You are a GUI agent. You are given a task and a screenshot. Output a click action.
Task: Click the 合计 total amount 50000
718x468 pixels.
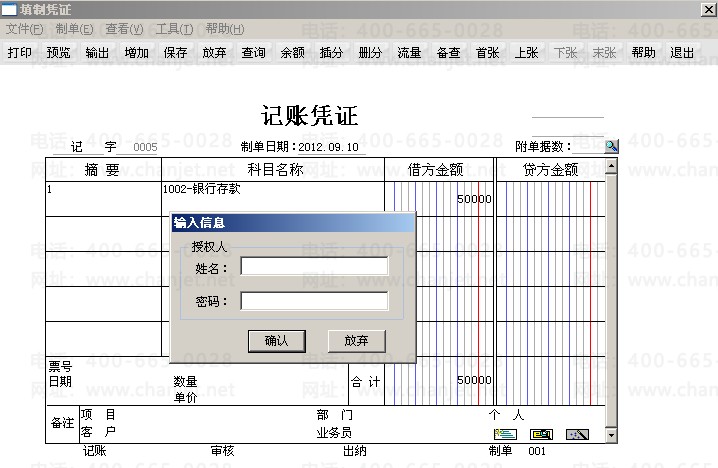pos(474,380)
